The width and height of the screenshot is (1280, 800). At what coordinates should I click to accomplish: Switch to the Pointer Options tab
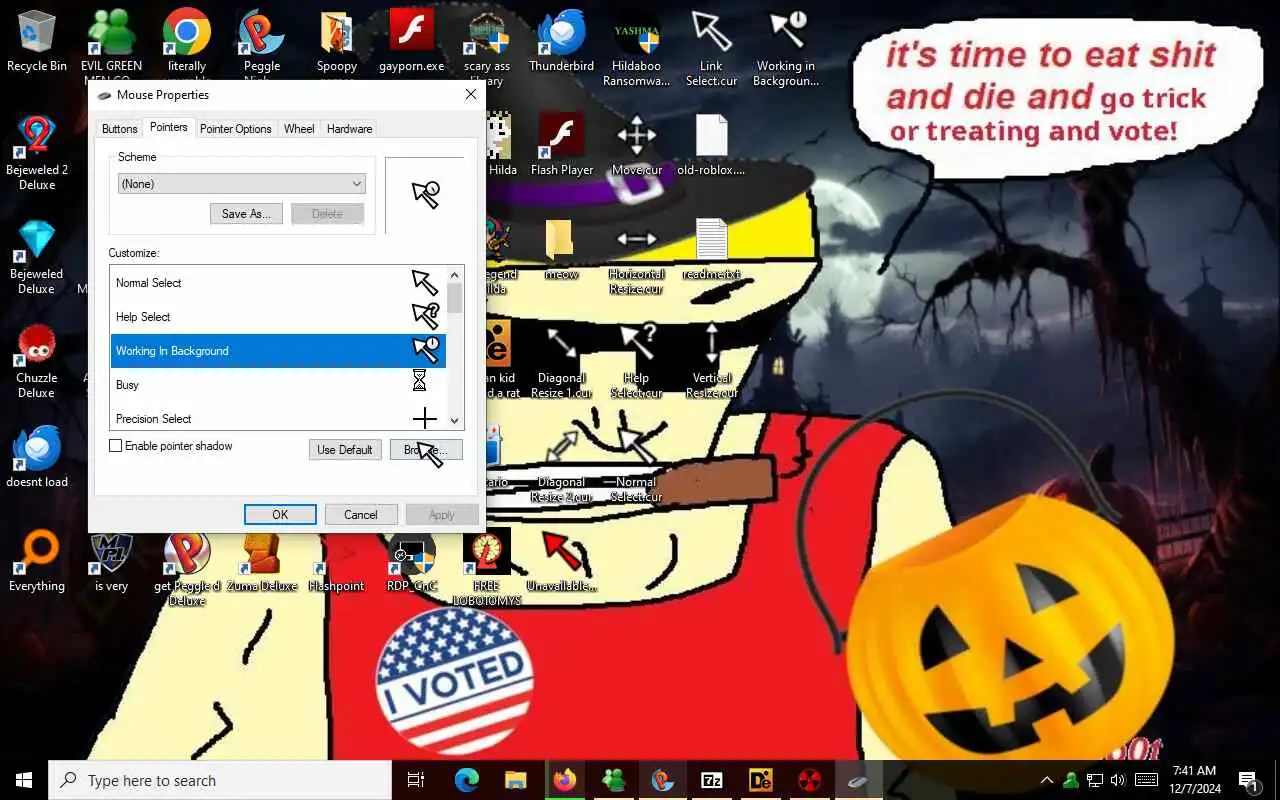(x=236, y=129)
